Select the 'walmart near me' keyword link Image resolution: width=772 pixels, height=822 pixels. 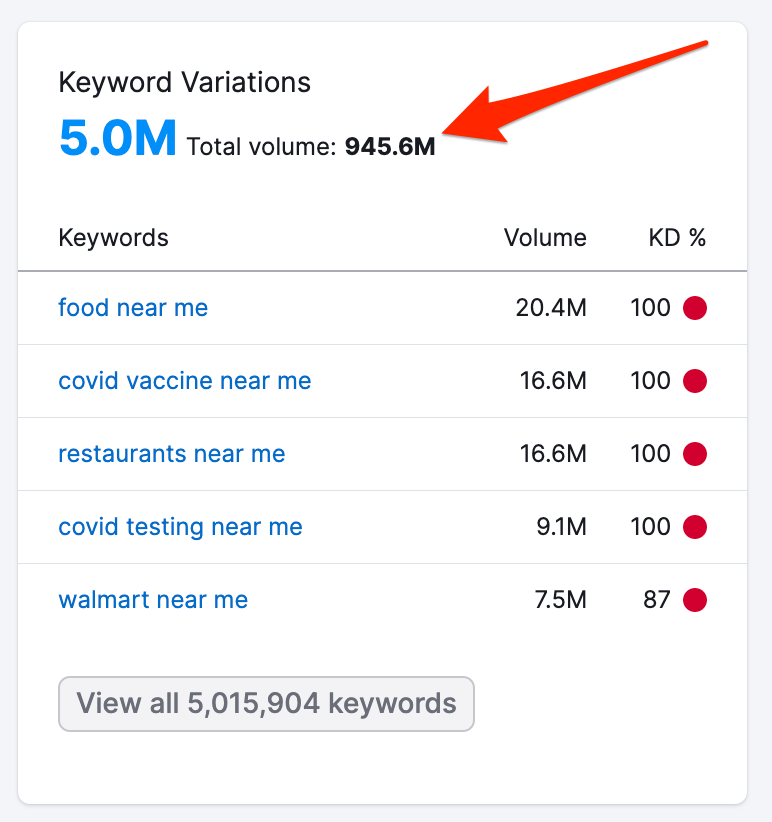pos(153,600)
